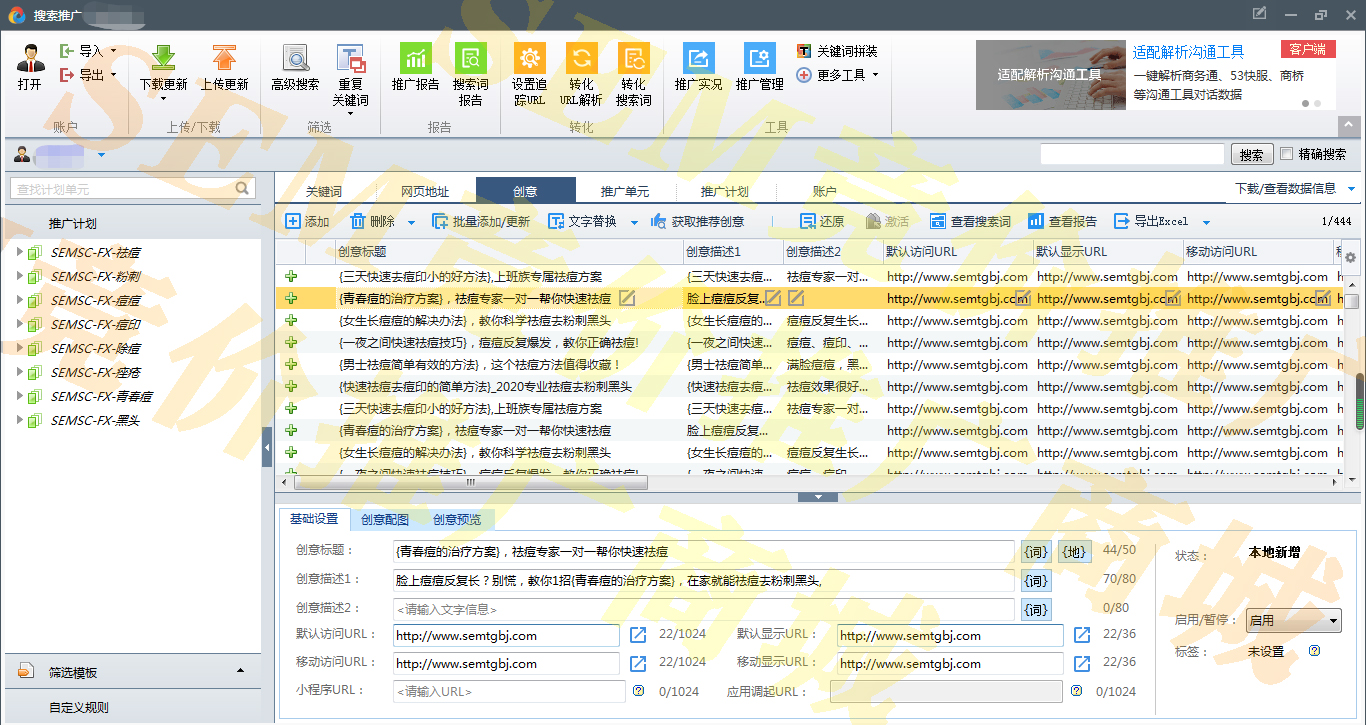
Task: Click the 下载更新 download icon
Action: [x=163, y=58]
